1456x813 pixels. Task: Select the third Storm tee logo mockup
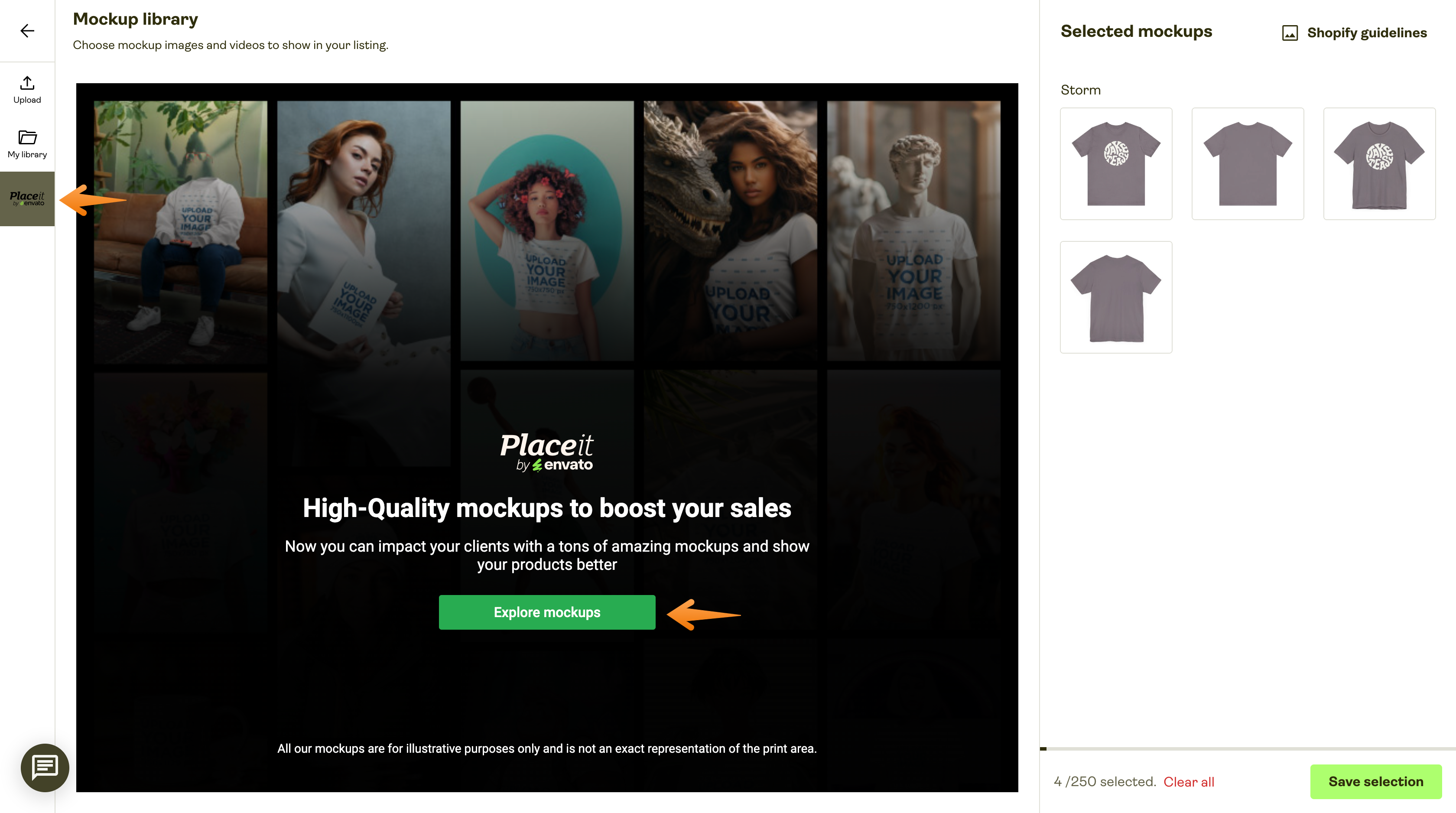point(1379,164)
